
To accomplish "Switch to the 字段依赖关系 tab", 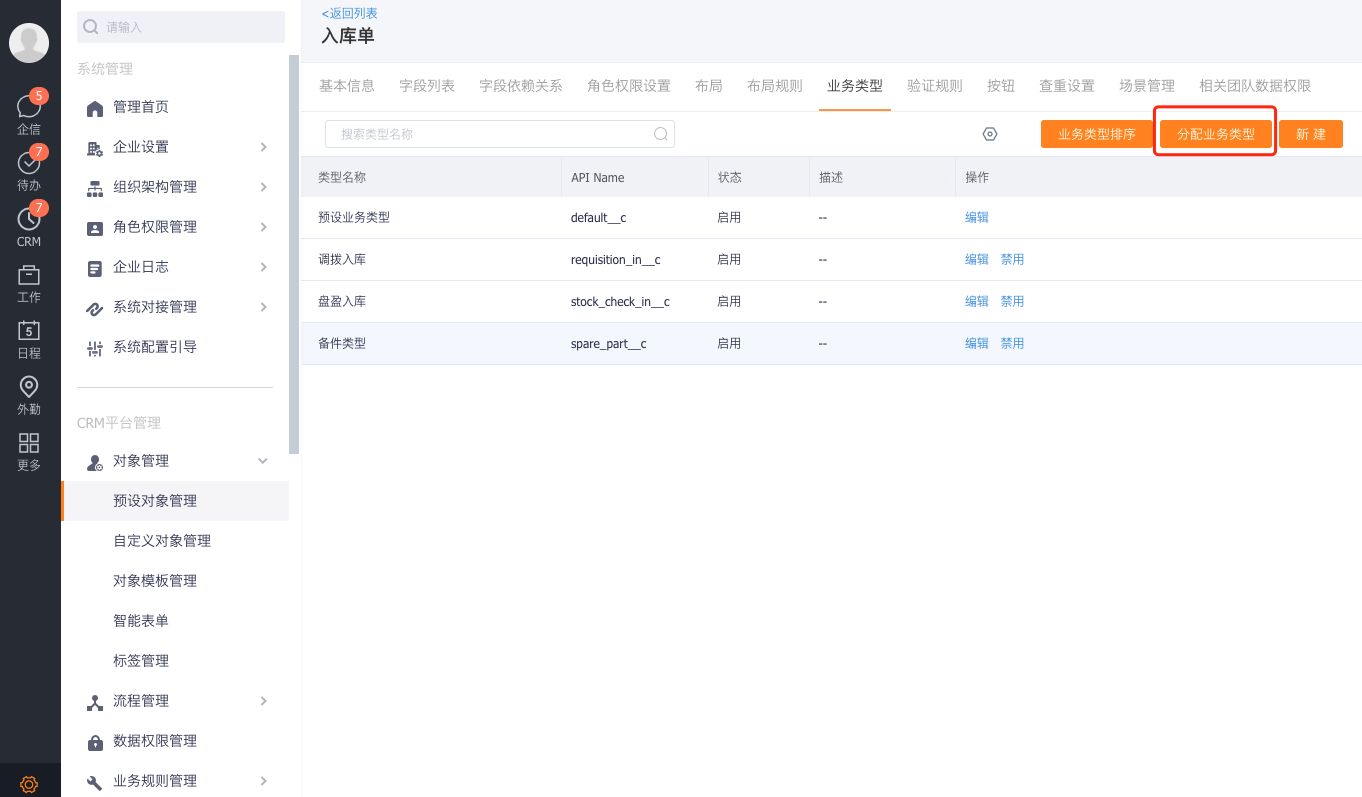I will (x=521, y=86).
